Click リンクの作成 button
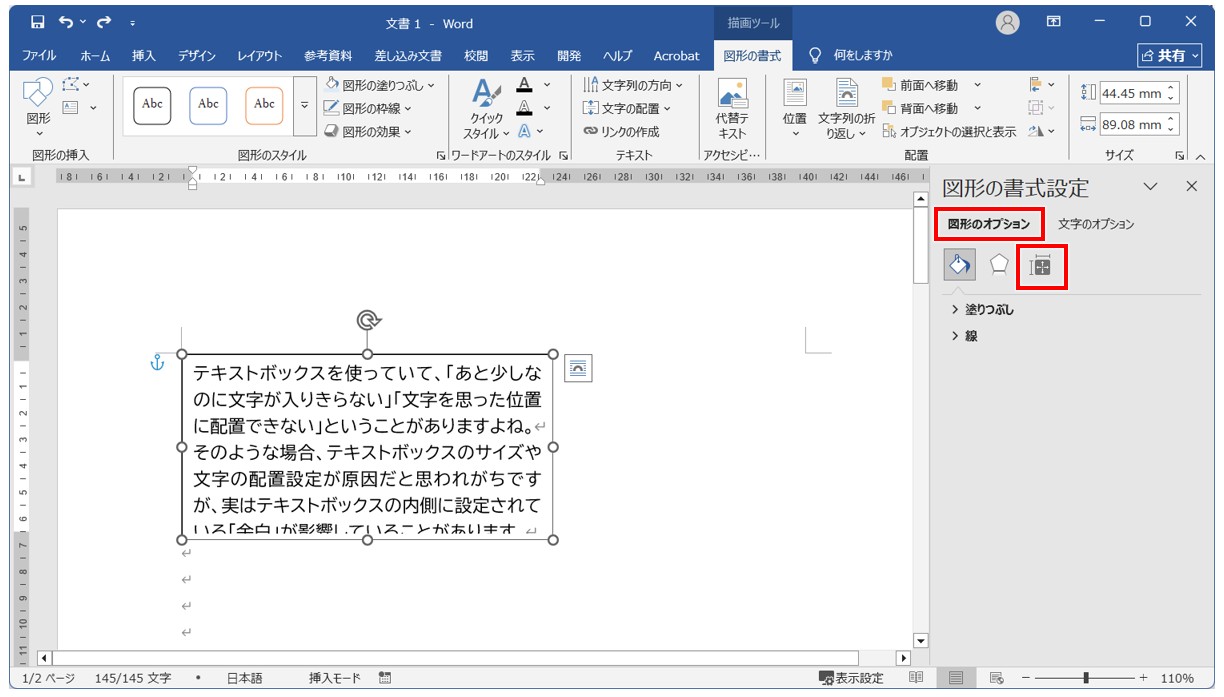The width and height of the screenshot is (1224, 697). (x=621, y=131)
